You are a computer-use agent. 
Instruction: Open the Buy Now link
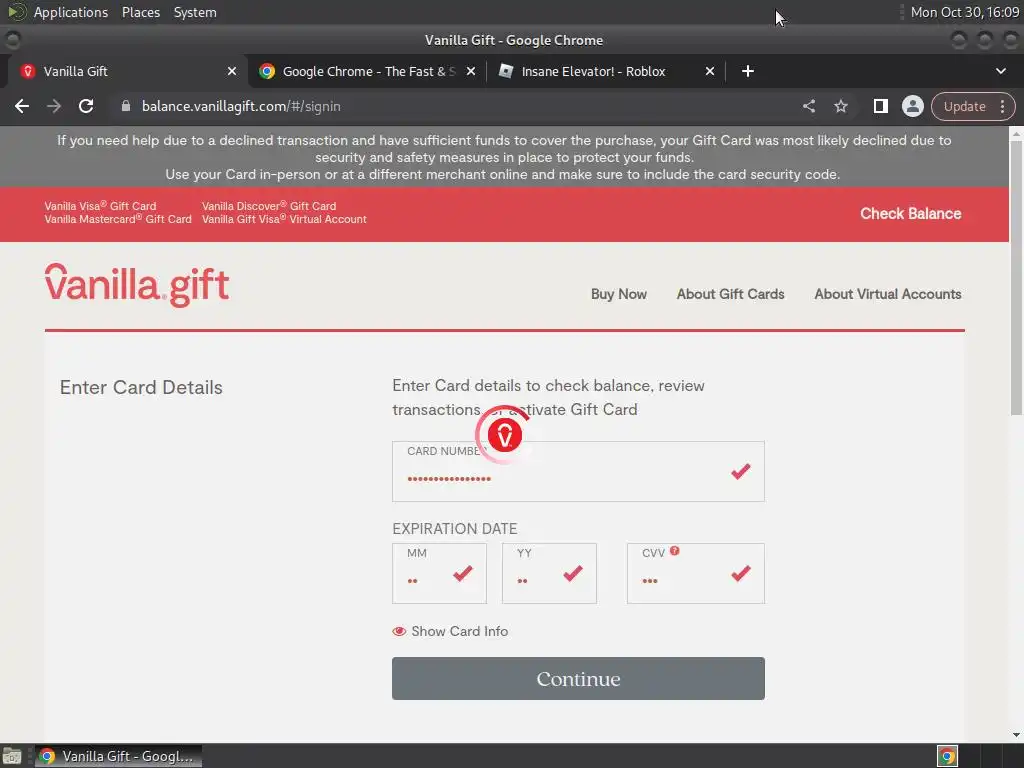(x=618, y=294)
